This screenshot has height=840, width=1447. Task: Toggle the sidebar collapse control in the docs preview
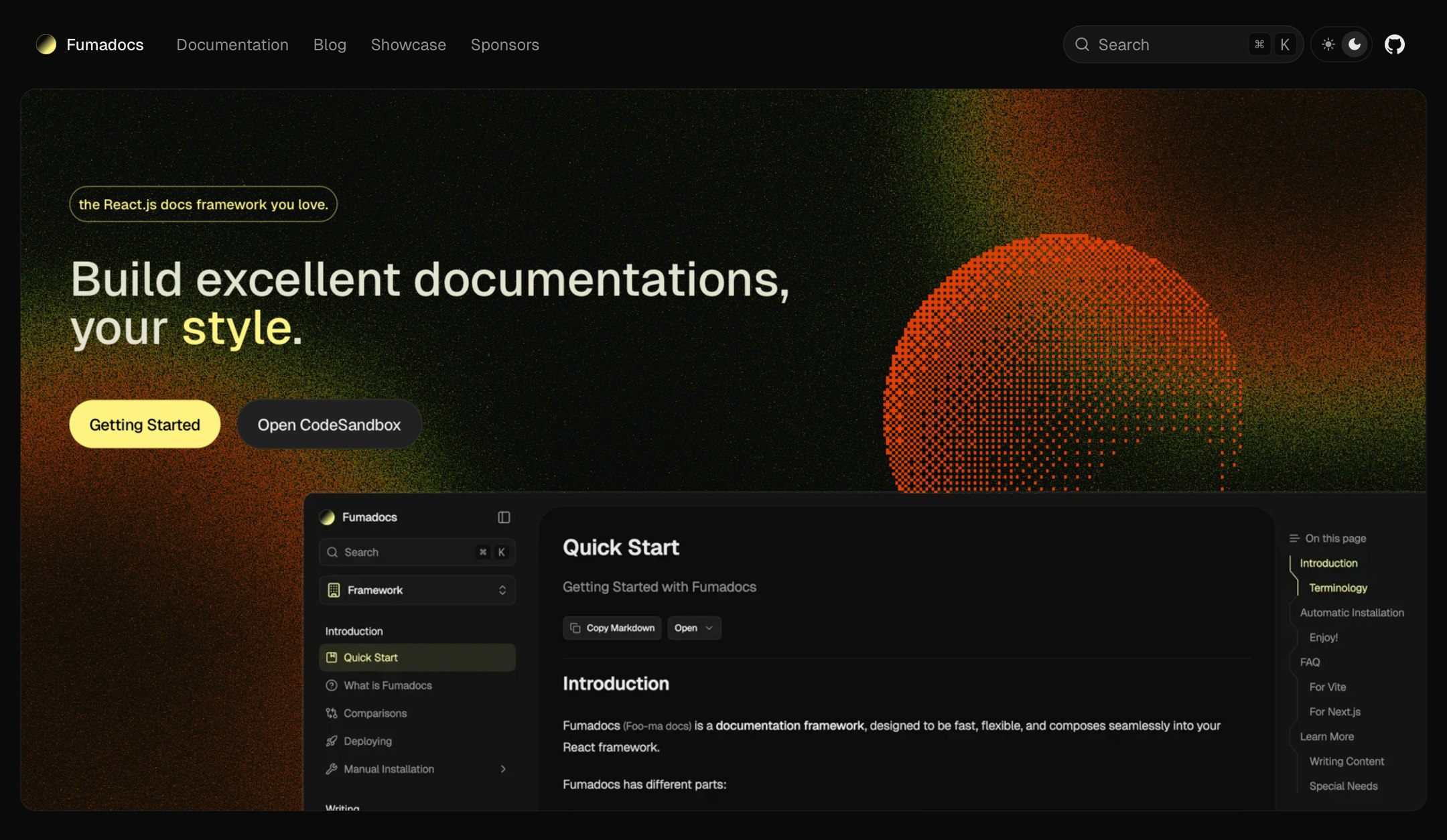[504, 517]
